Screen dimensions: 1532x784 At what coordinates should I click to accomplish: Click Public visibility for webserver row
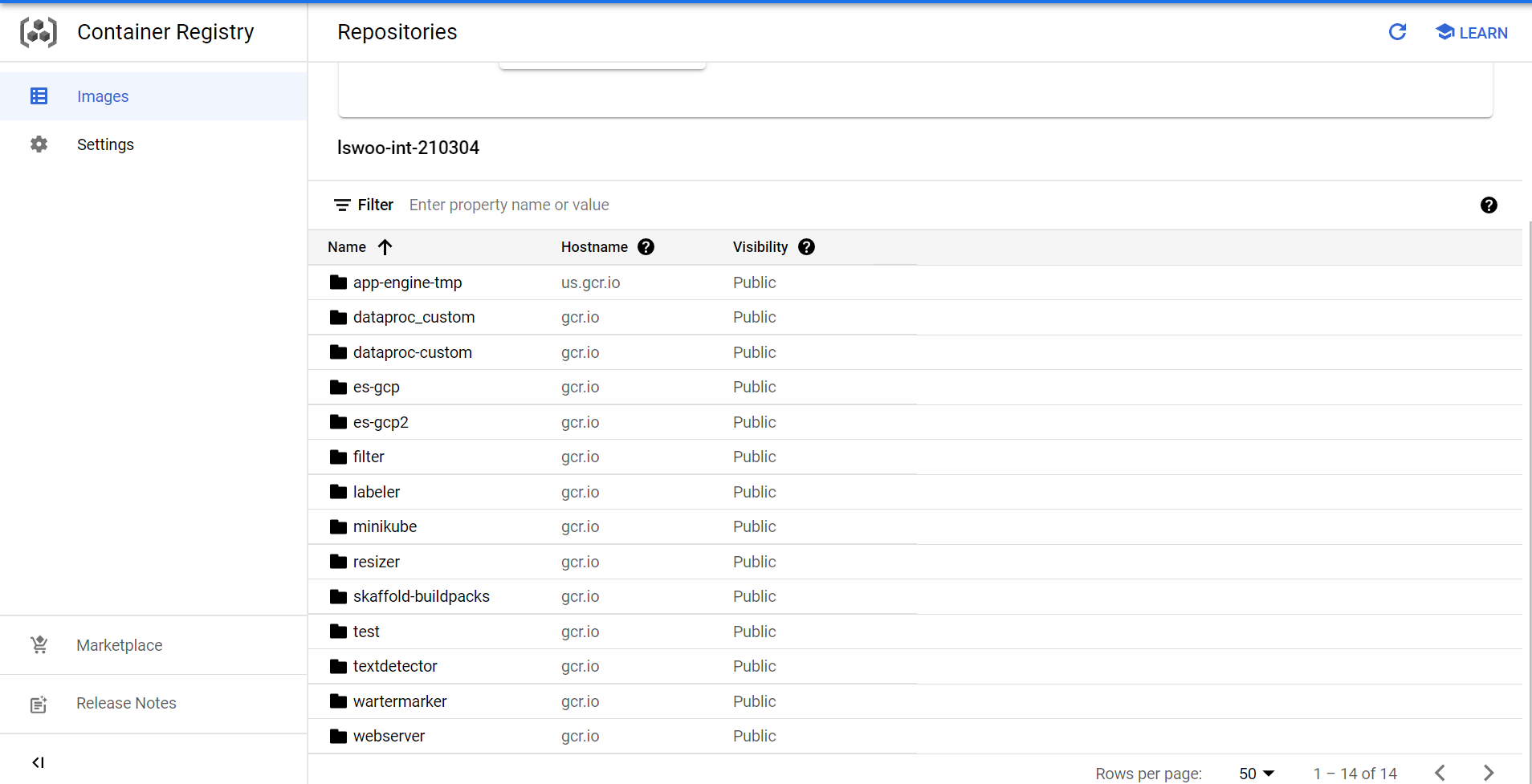pos(755,736)
